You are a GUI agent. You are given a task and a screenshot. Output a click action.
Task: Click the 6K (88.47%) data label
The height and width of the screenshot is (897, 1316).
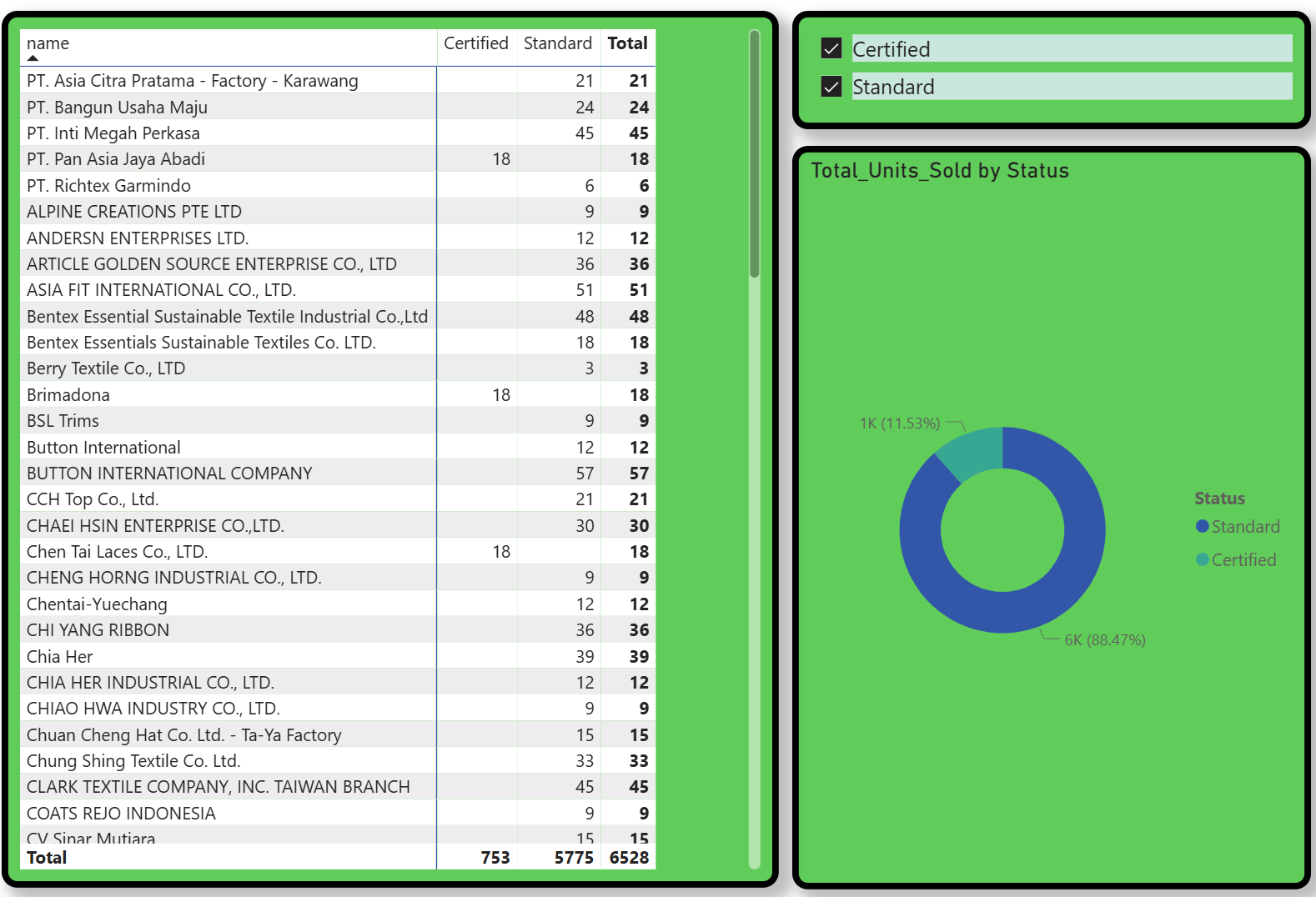(1104, 640)
